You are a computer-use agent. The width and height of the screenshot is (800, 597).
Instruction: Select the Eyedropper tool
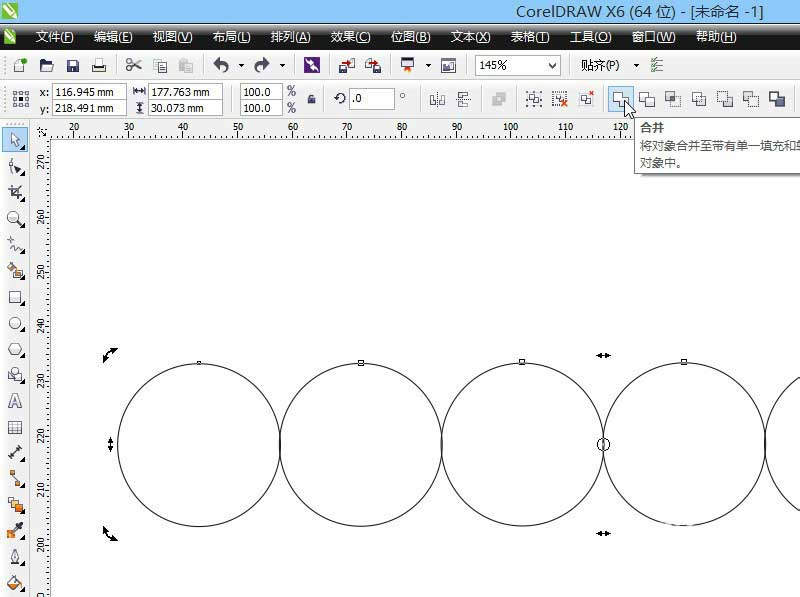point(15,531)
